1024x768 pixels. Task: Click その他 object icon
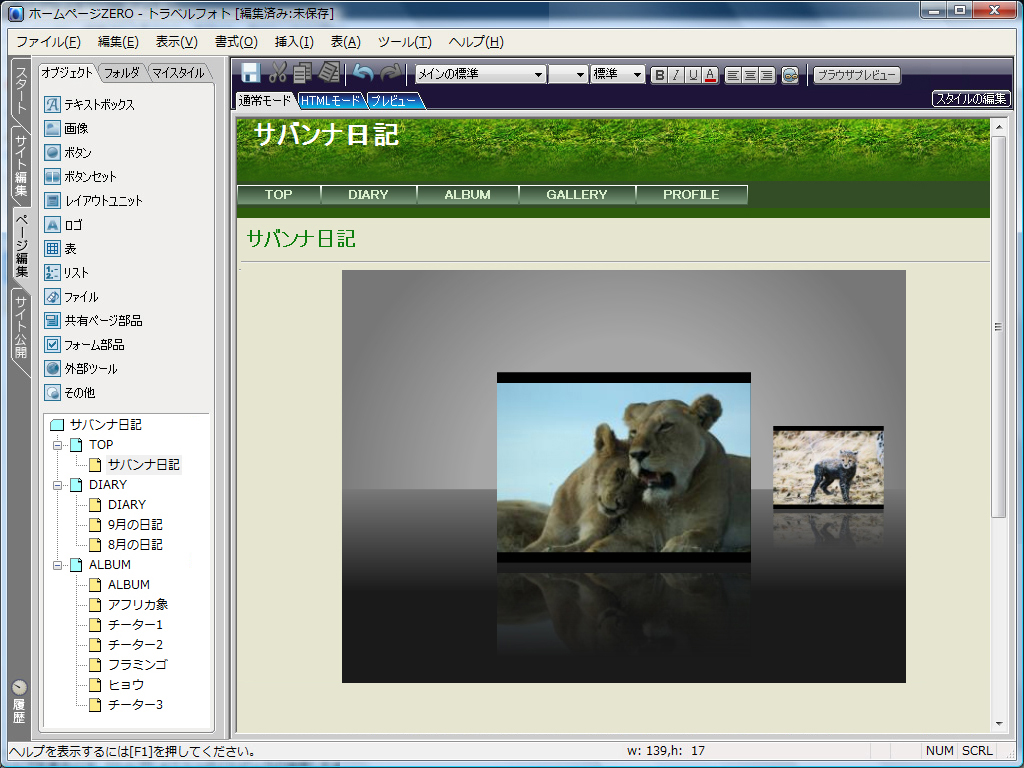pos(52,392)
